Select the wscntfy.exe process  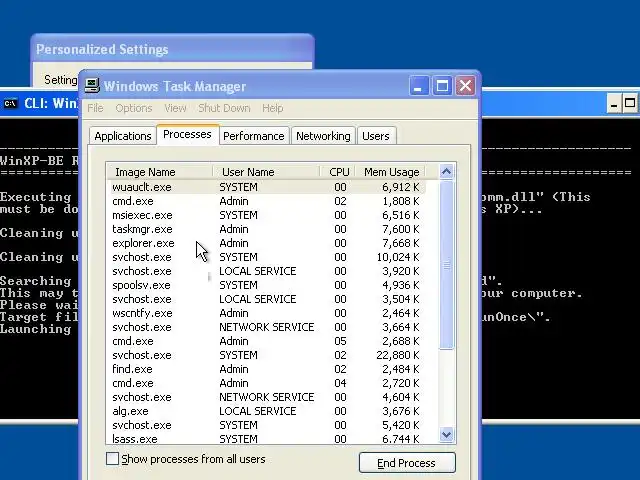pyautogui.click(x=268, y=313)
